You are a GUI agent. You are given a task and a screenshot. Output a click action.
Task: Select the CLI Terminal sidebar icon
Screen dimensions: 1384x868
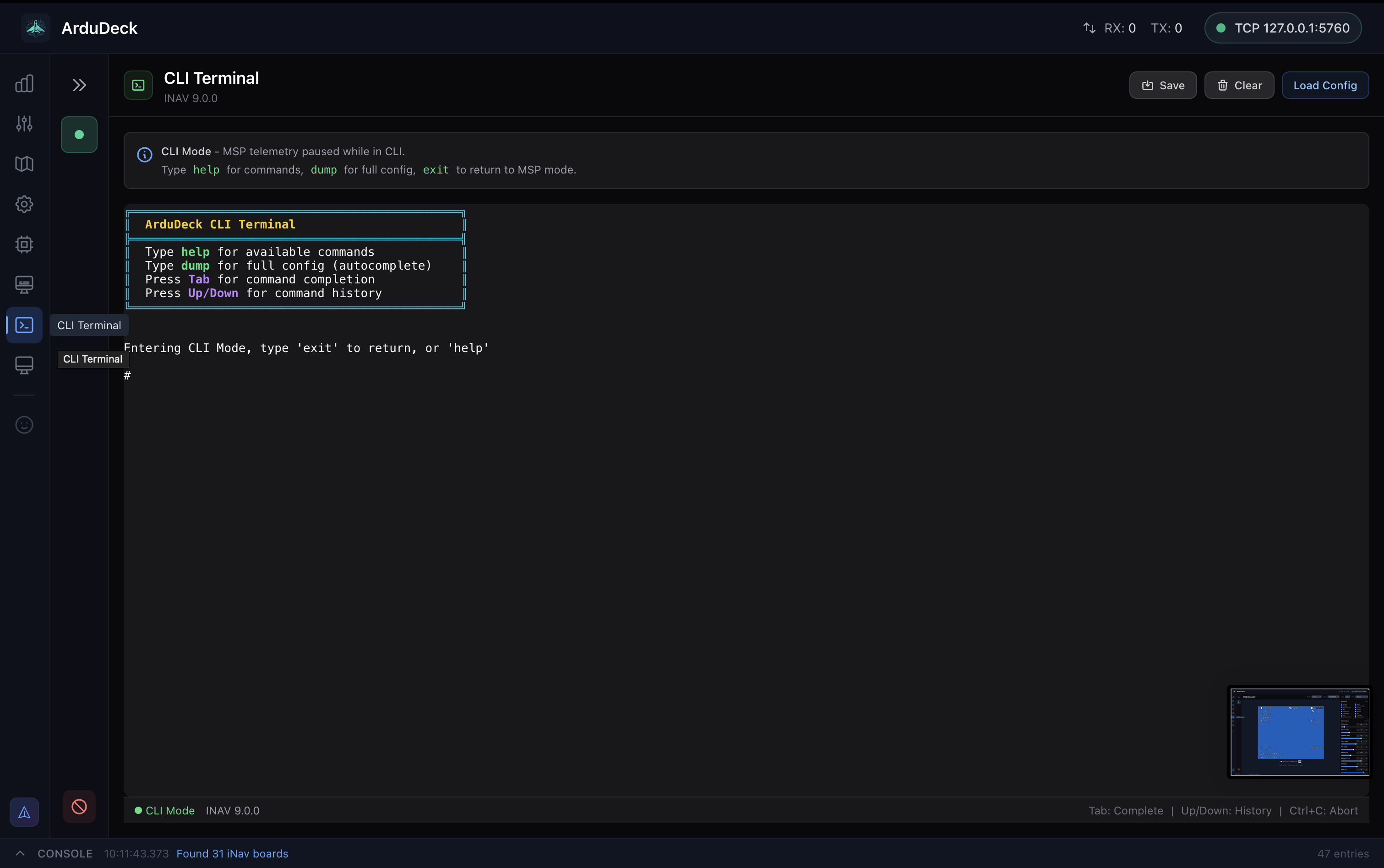tap(24, 325)
